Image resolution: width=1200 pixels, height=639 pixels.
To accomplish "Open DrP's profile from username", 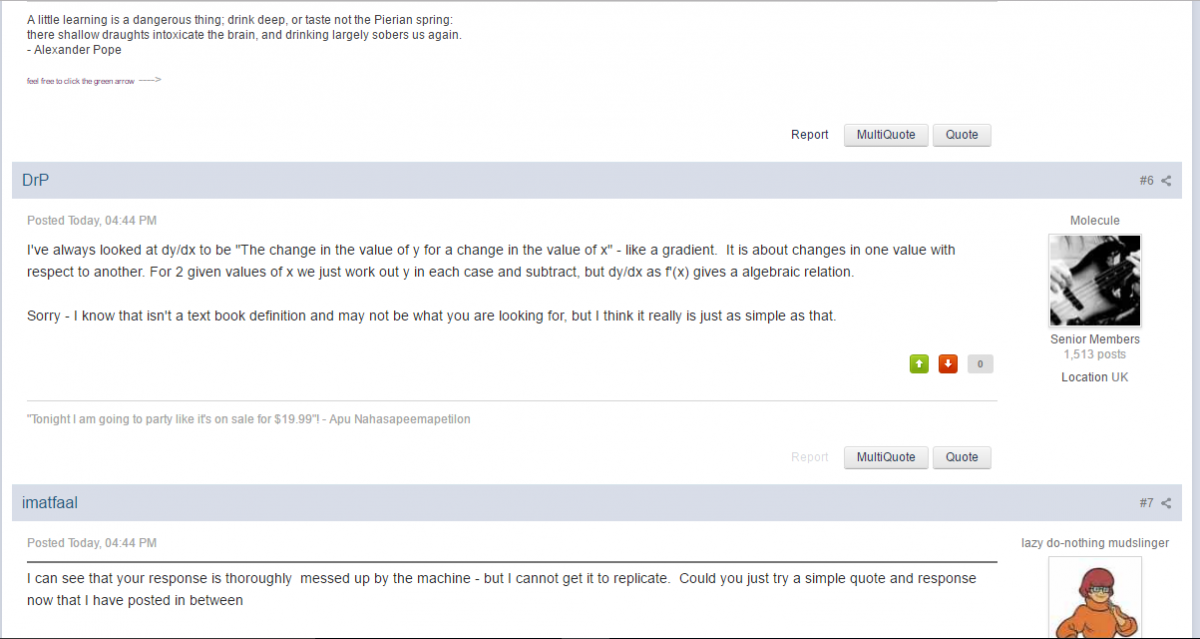I will coord(36,180).
